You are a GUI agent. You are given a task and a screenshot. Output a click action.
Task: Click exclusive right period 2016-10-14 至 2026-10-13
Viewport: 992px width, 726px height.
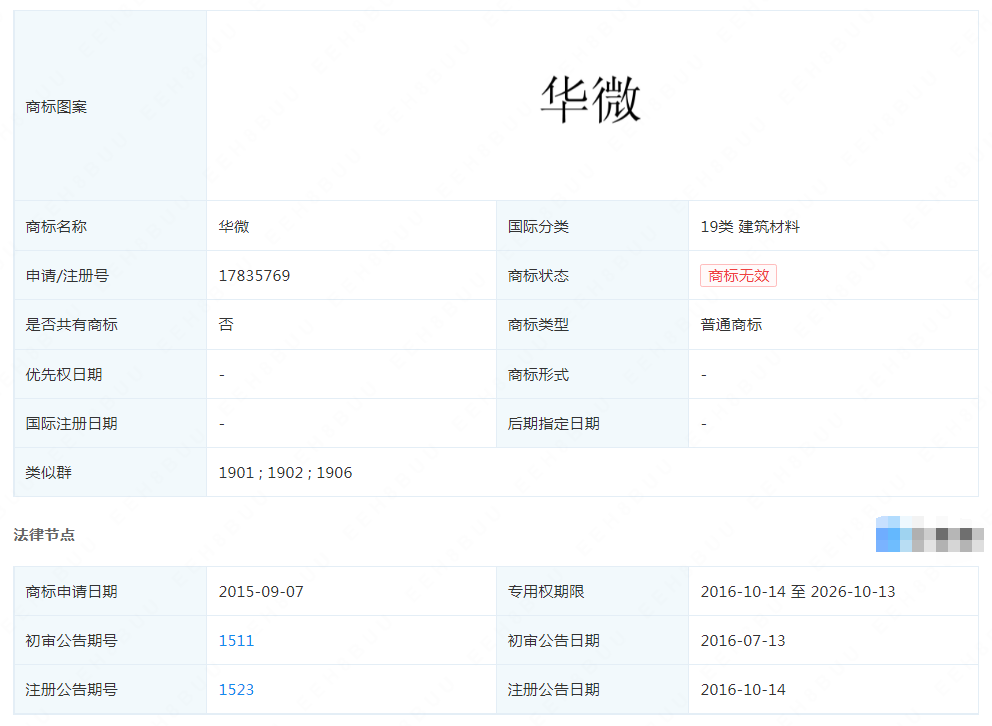point(798,591)
